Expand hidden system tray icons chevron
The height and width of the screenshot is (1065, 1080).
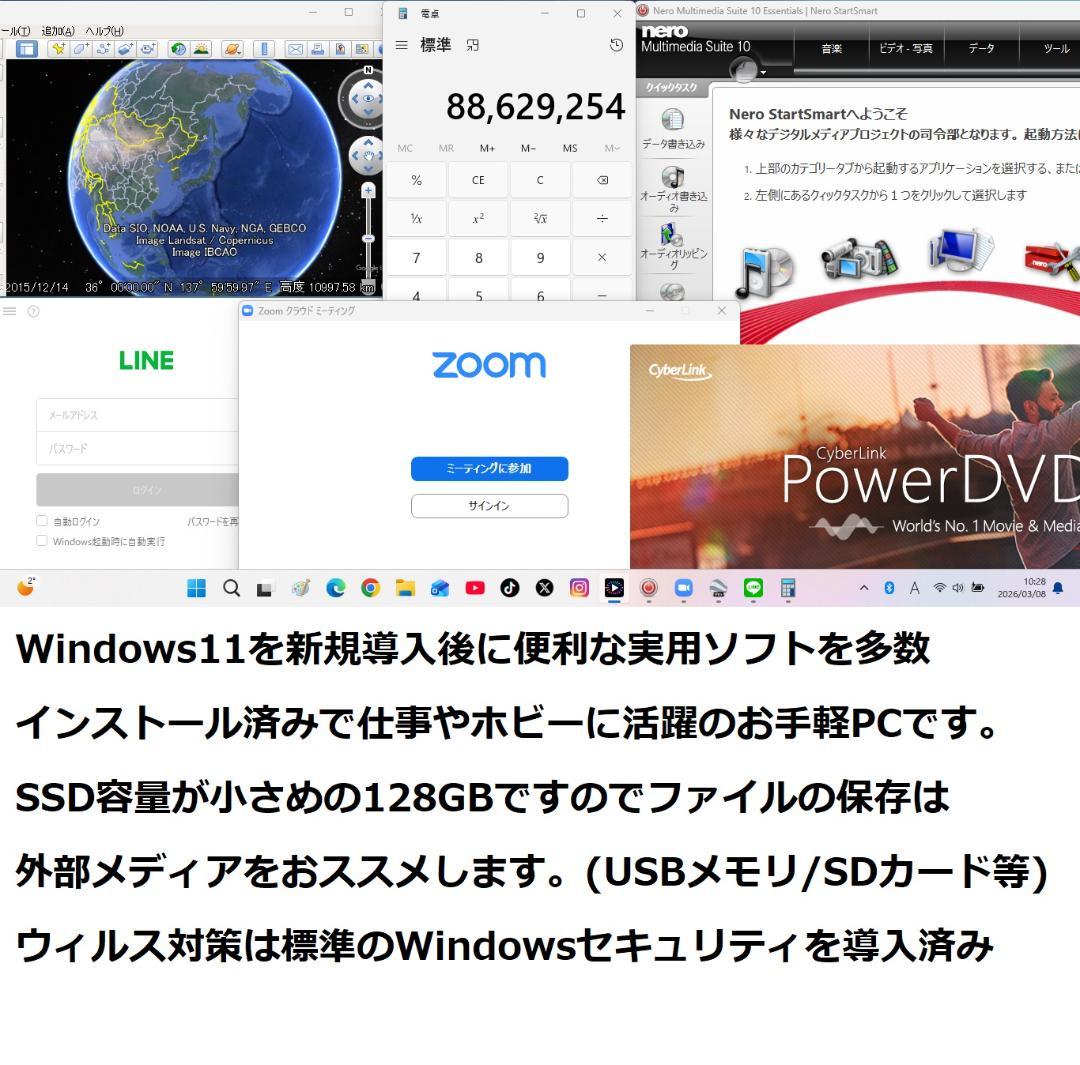pyautogui.click(x=864, y=588)
